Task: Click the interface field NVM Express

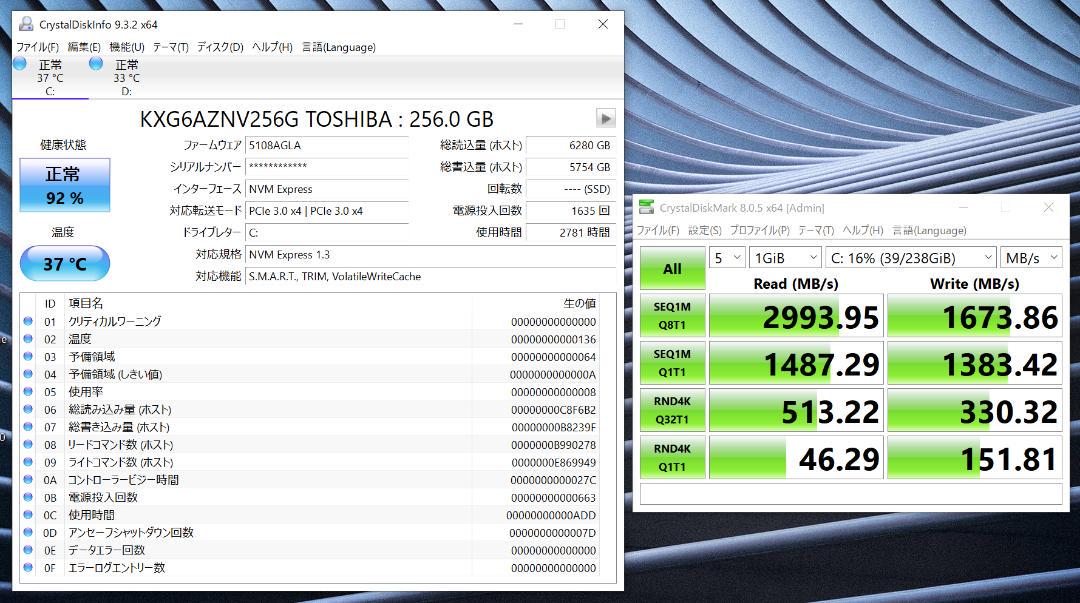Action: pyautogui.click(x=327, y=189)
